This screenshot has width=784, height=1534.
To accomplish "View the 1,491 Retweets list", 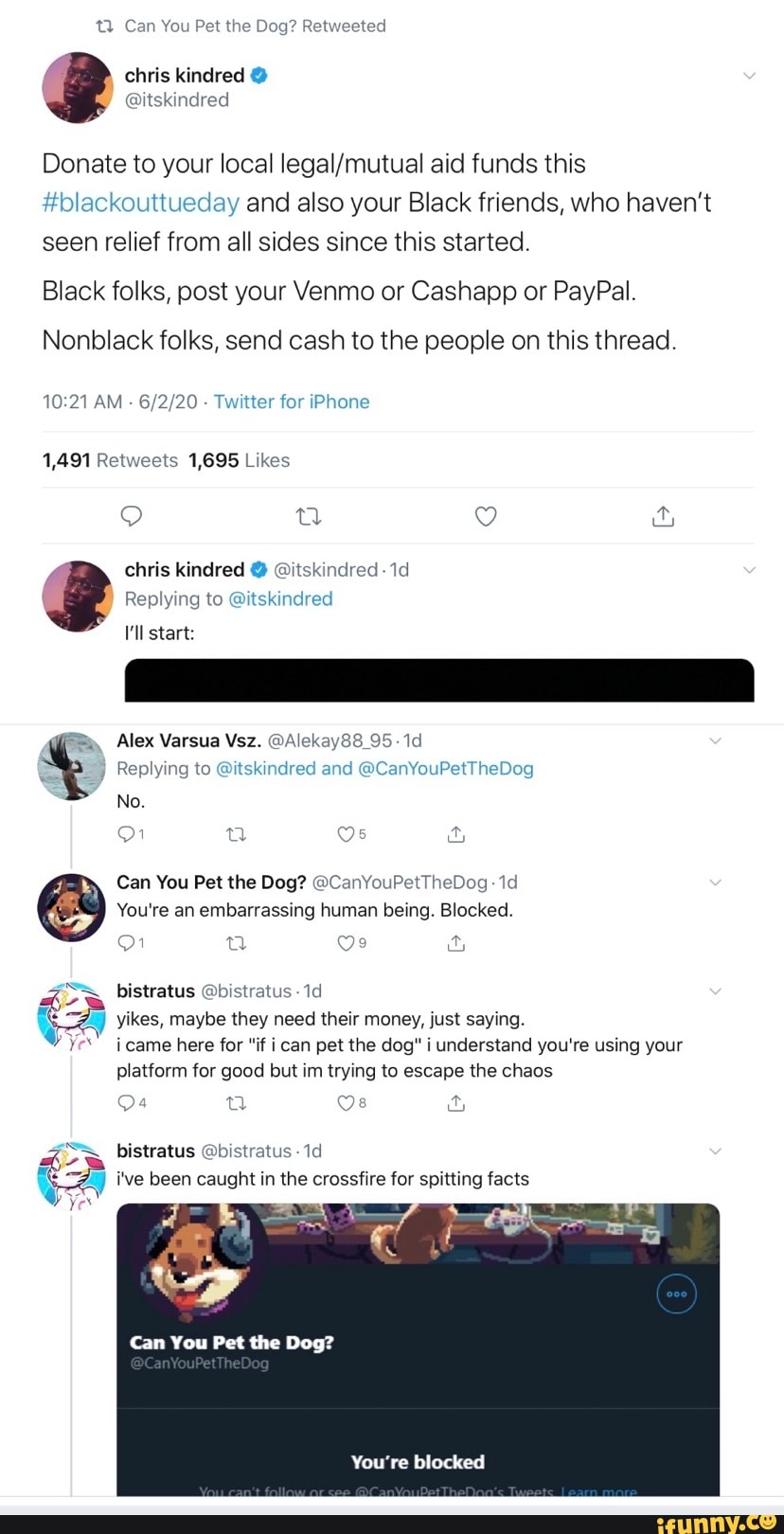I will point(110,460).
